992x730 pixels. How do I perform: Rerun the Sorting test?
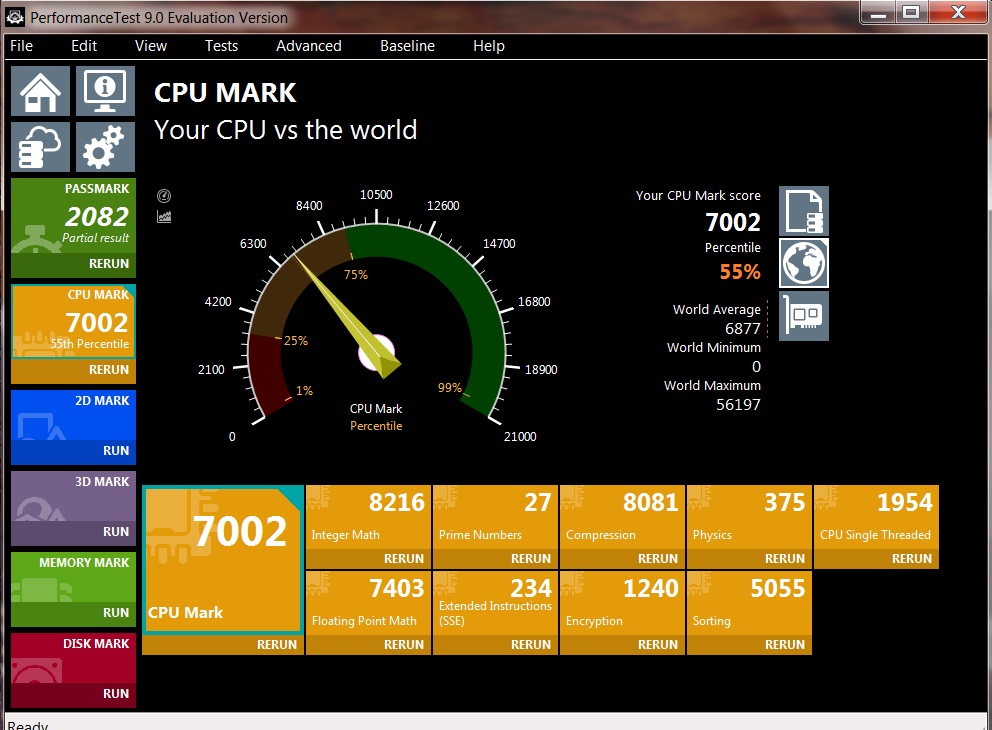click(749, 645)
